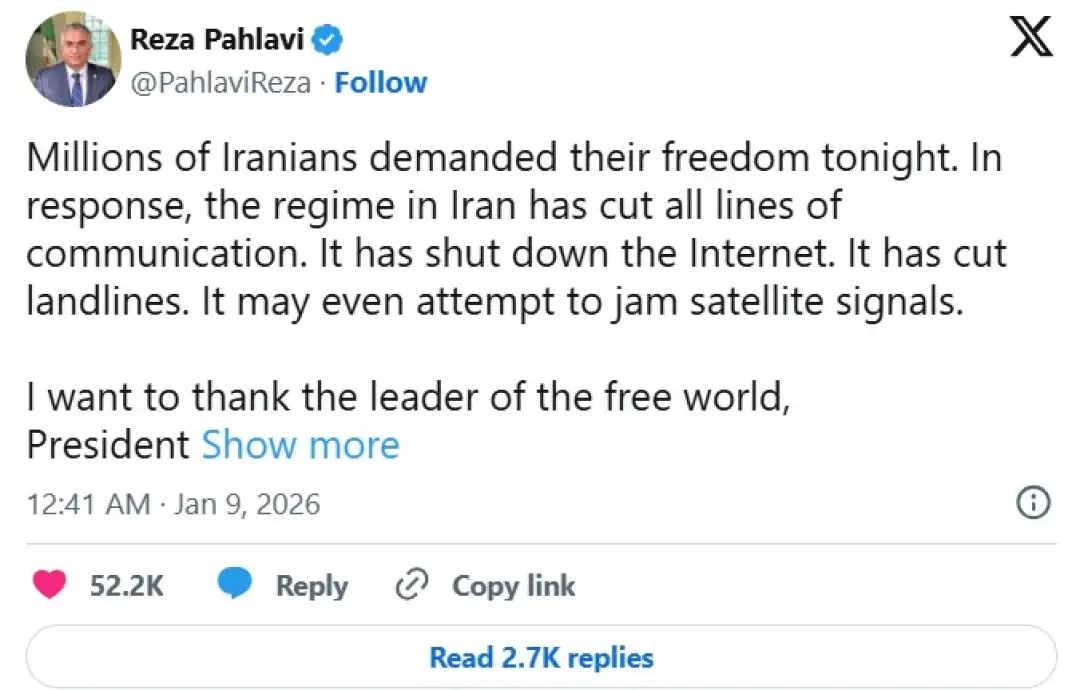Image resolution: width=1080 pixels, height=690 pixels.
Task: Expand tweet with Show more
Action: 300,445
